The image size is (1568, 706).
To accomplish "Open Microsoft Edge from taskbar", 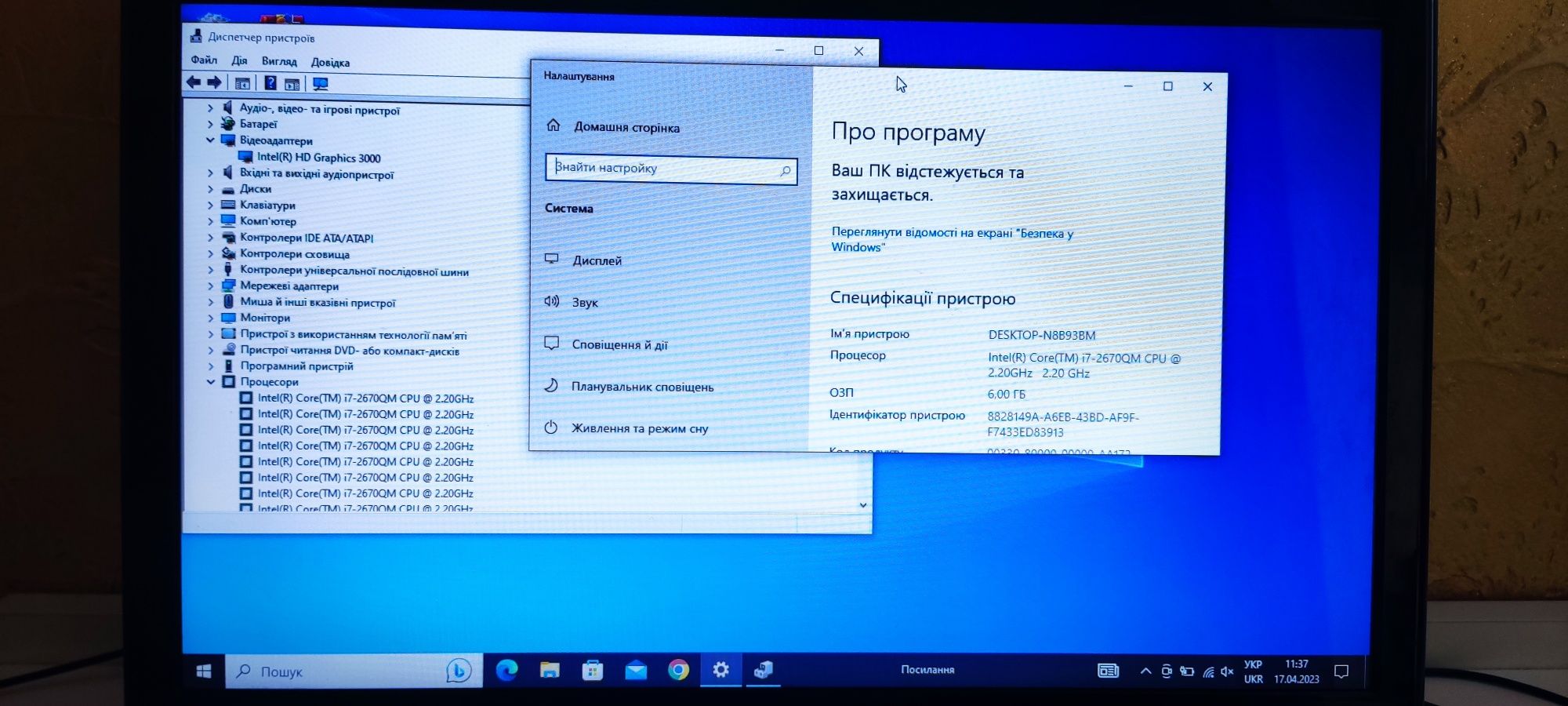I will tap(506, 670).
